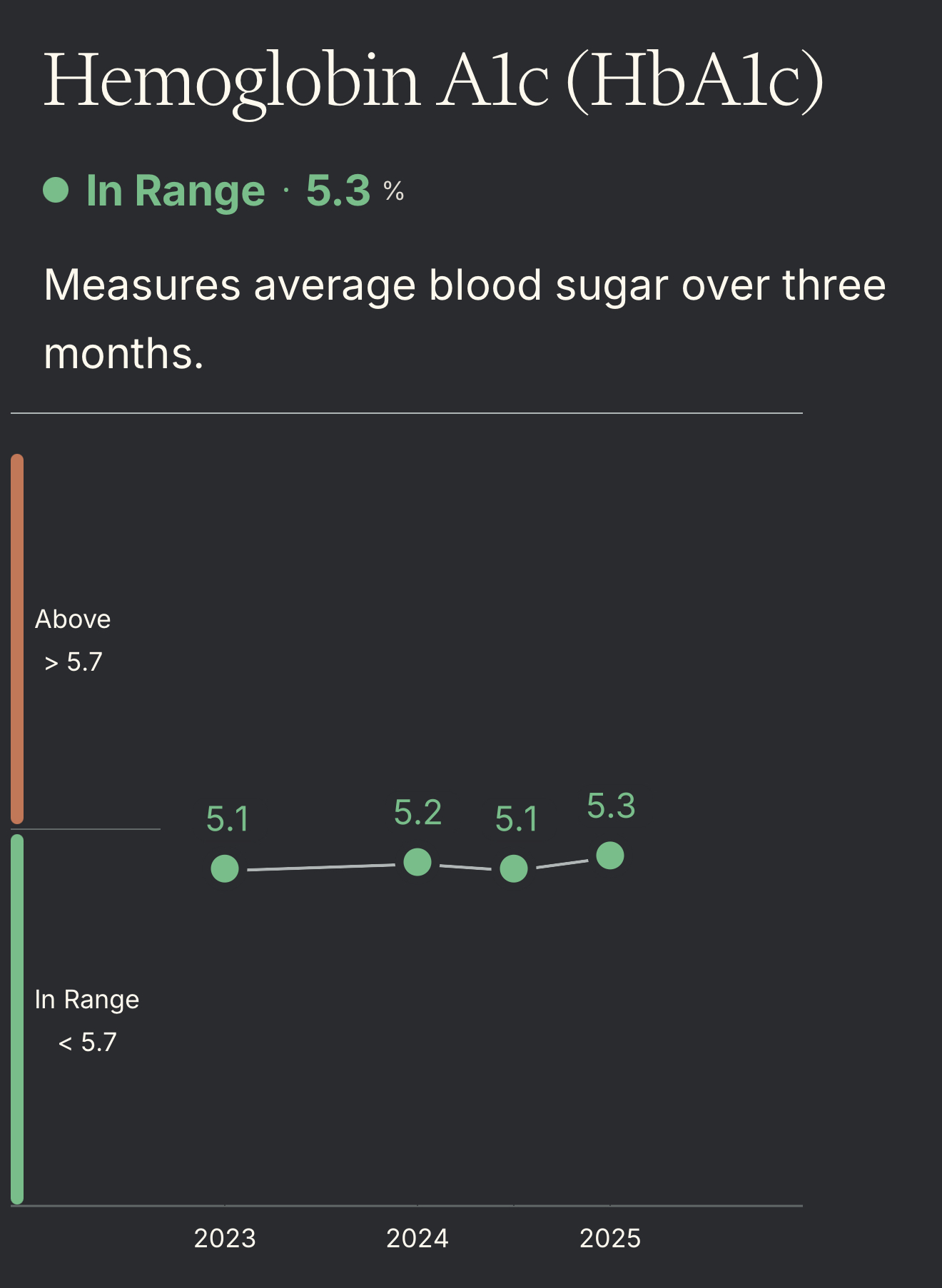942x1288 pixels.
Task: Click the "> 5.7" threshold text
Action: (74, 662)
